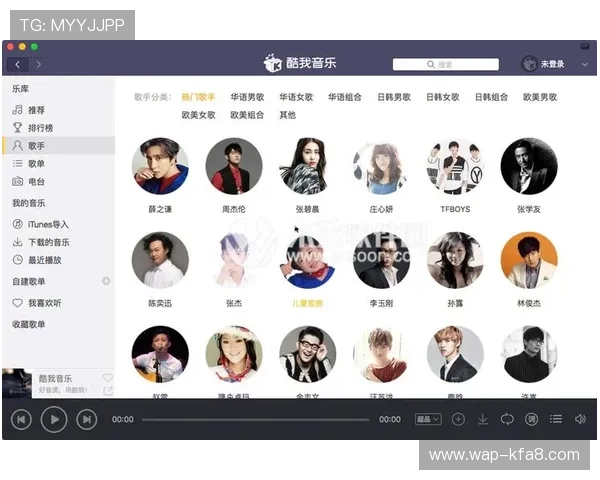The image size is (600, 480).
Task: Add a new playlist with the 自建歌单 plus icon
Action: (x=106, y=281)
